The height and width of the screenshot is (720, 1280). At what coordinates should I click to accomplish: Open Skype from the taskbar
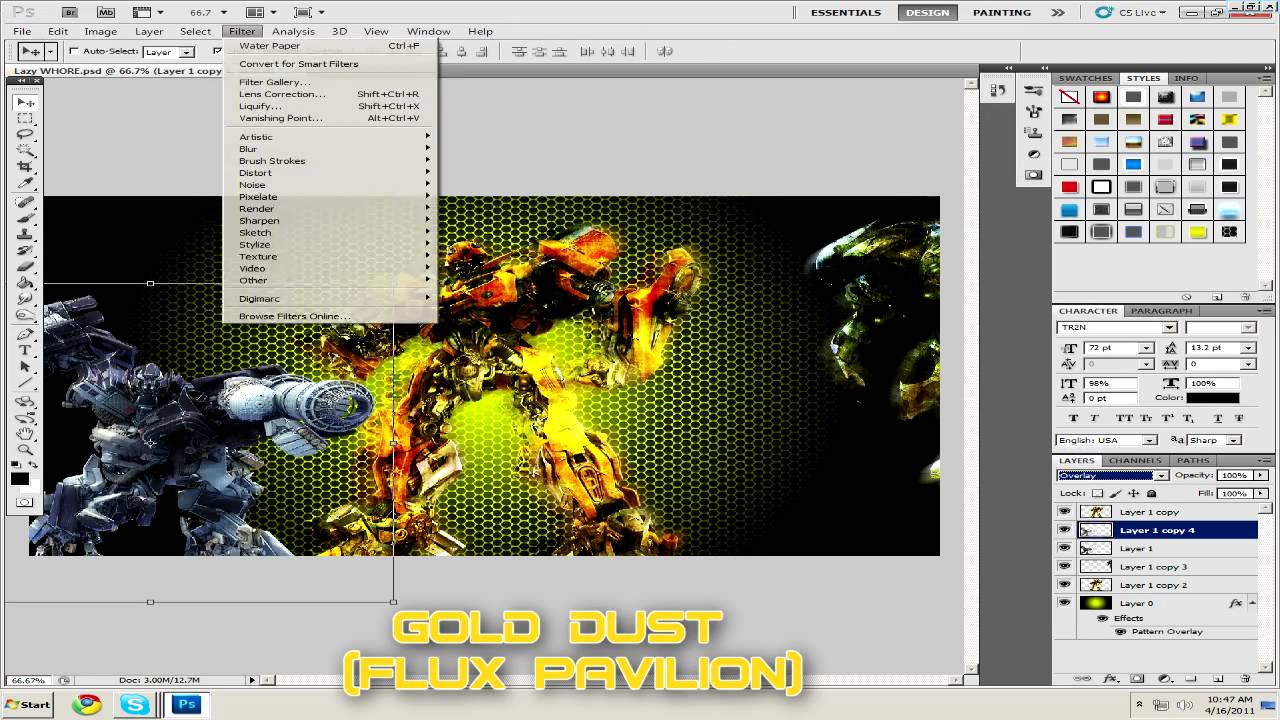133,704
